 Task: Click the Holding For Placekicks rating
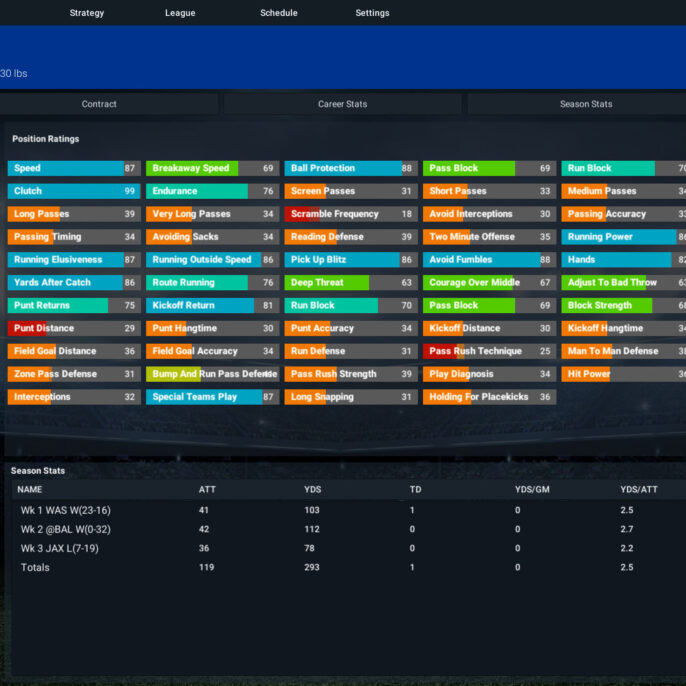pos(490,397)
